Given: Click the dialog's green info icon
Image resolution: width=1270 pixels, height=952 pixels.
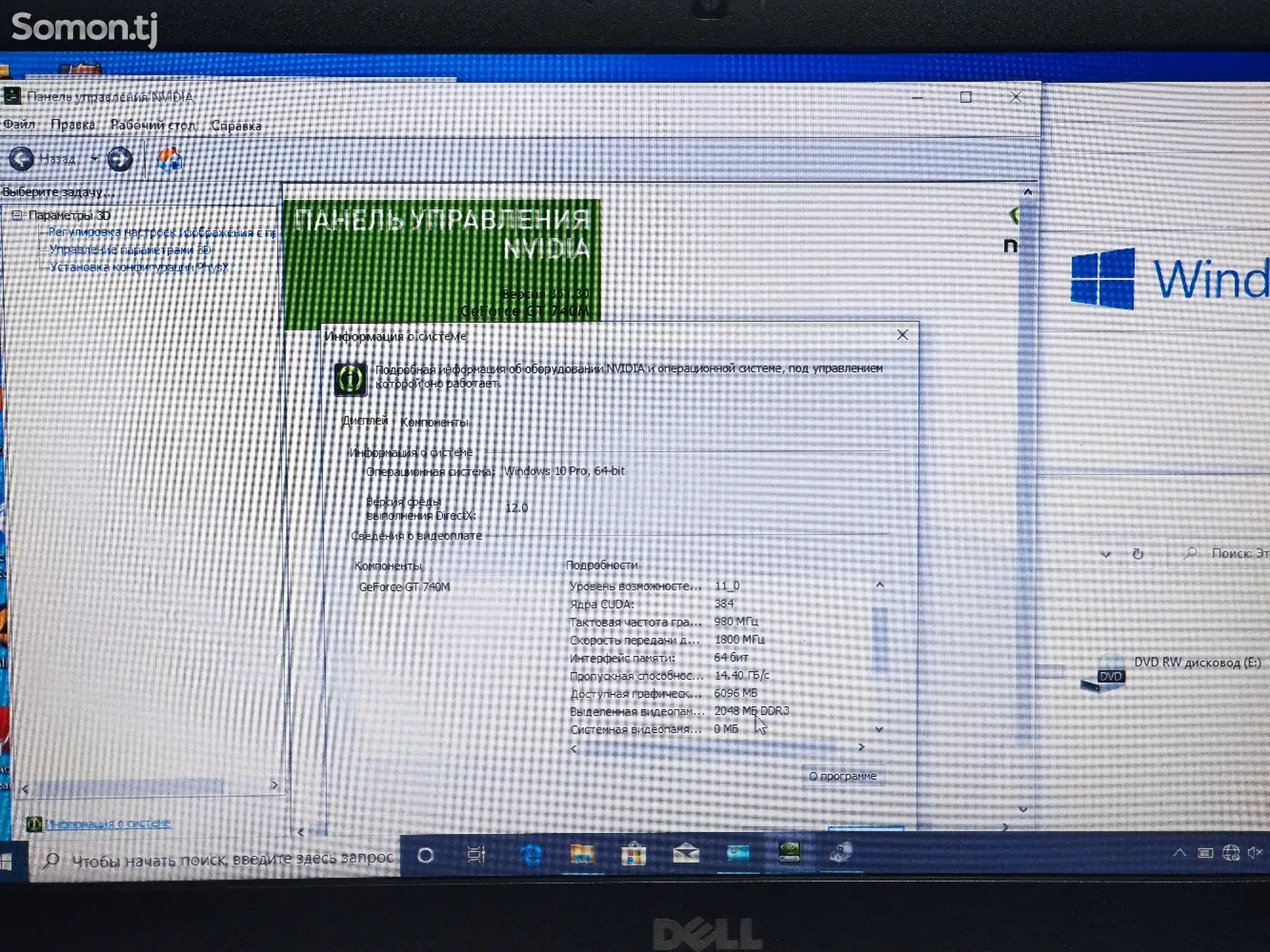Looking at the screenshot, I should [350, 379].
